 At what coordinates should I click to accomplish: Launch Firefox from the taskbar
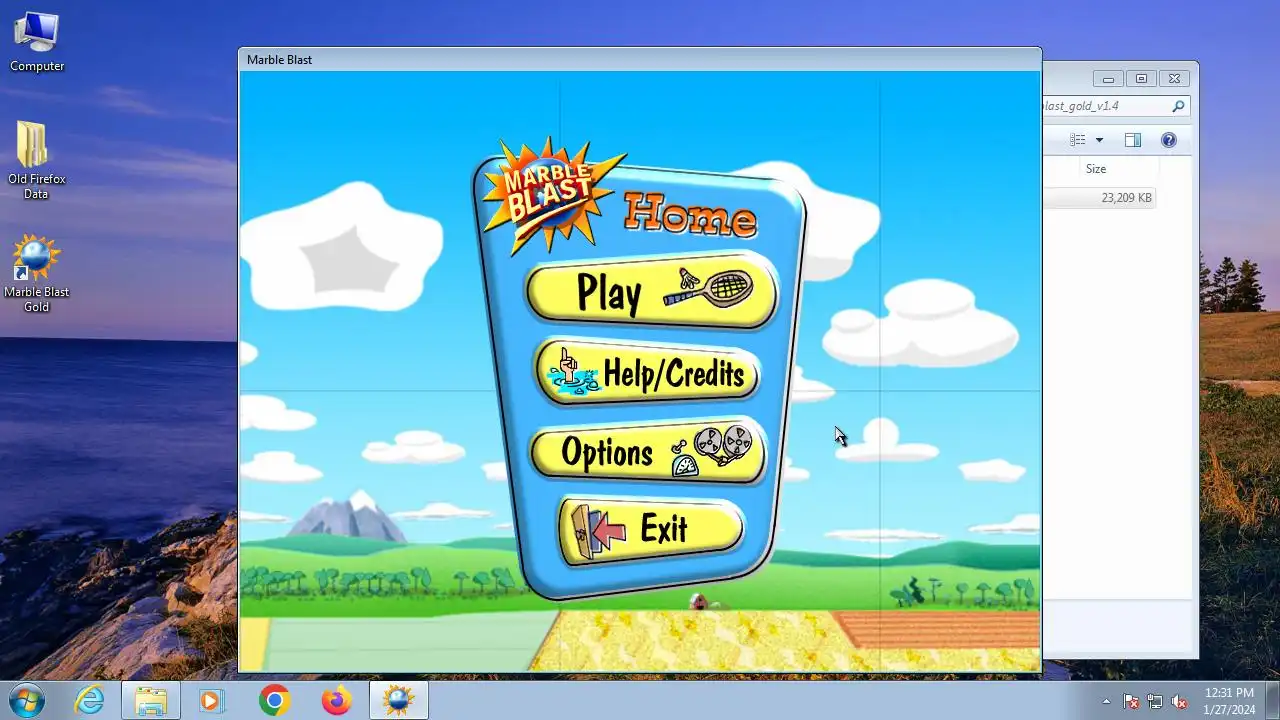(336, 700)
